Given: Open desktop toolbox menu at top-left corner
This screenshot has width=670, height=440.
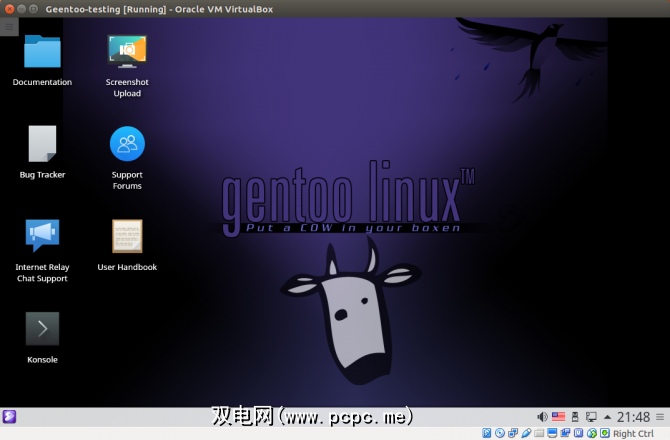Looking at the screenshot, I should (x=9, y=27).
